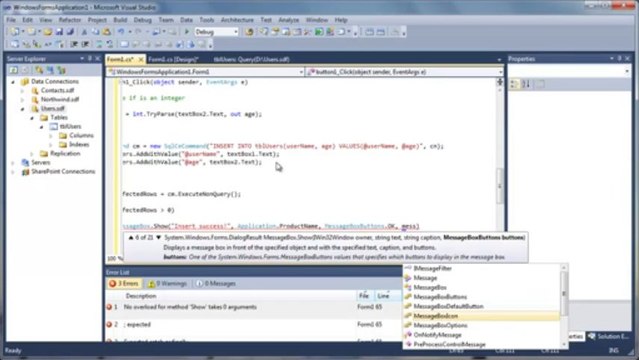Viewport: 639px width, 360px height.
Task: Click the Save toolbar icon
Action: click(x=59, y=32)
